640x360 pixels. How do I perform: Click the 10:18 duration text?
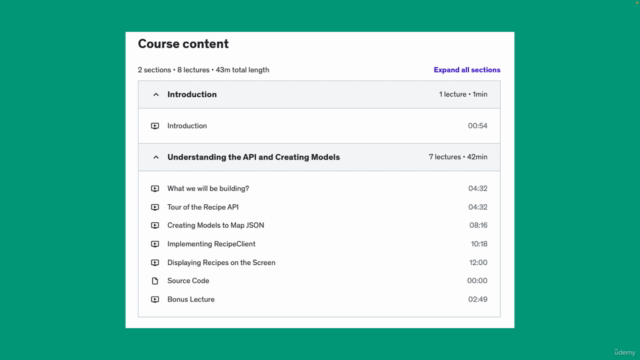coord(479,244)
